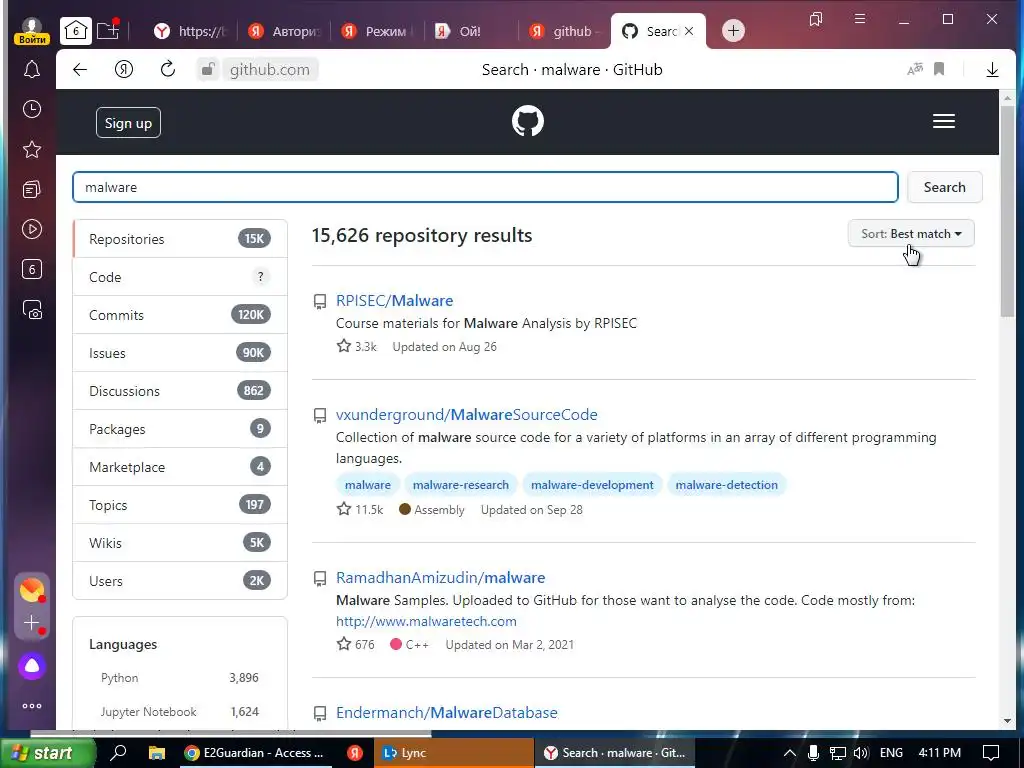
Task: Filter results by Jupyter Notebook language
Action: pos(180,712)
